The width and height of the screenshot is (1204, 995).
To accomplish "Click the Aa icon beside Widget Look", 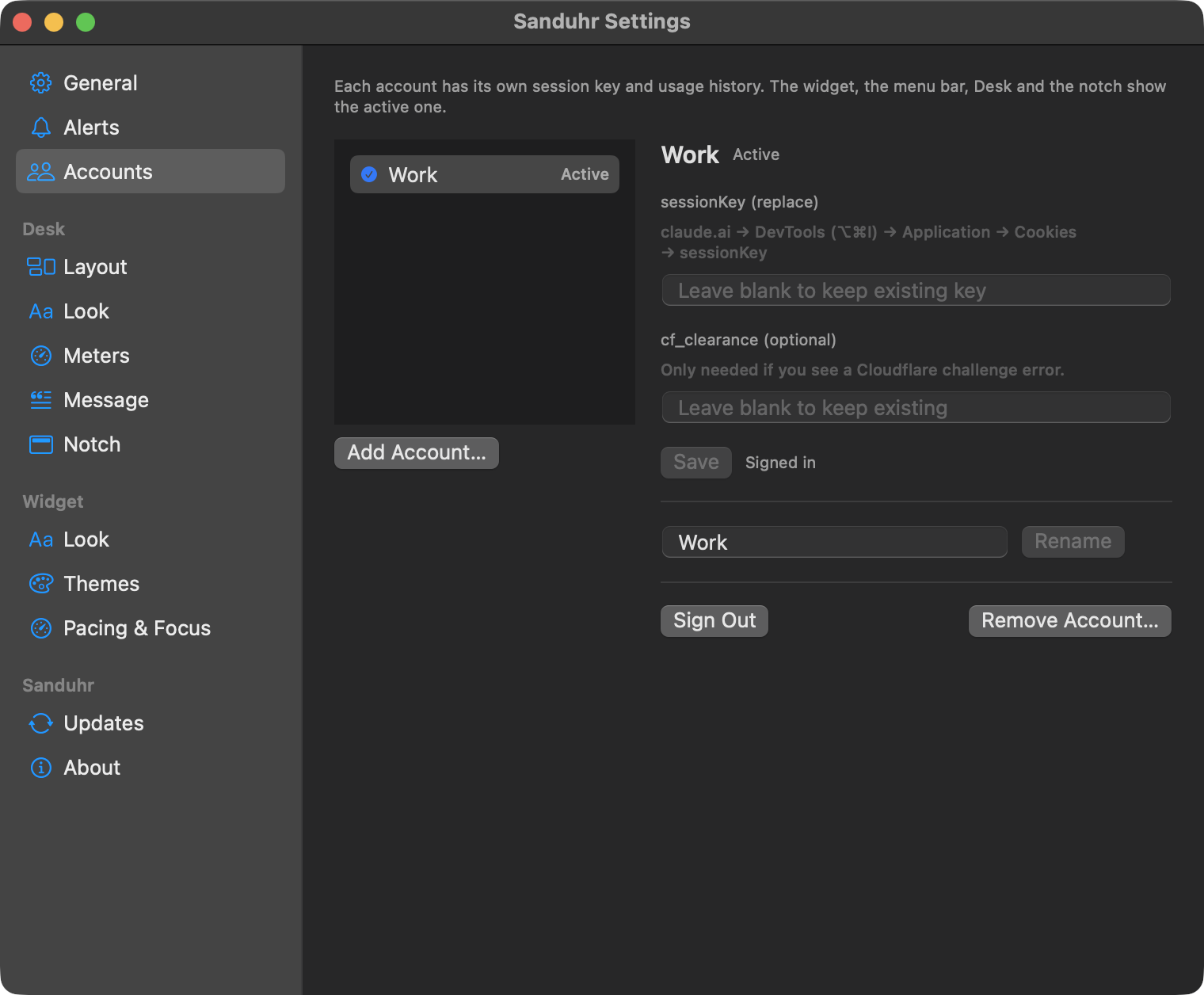I will tap(41, 539).
